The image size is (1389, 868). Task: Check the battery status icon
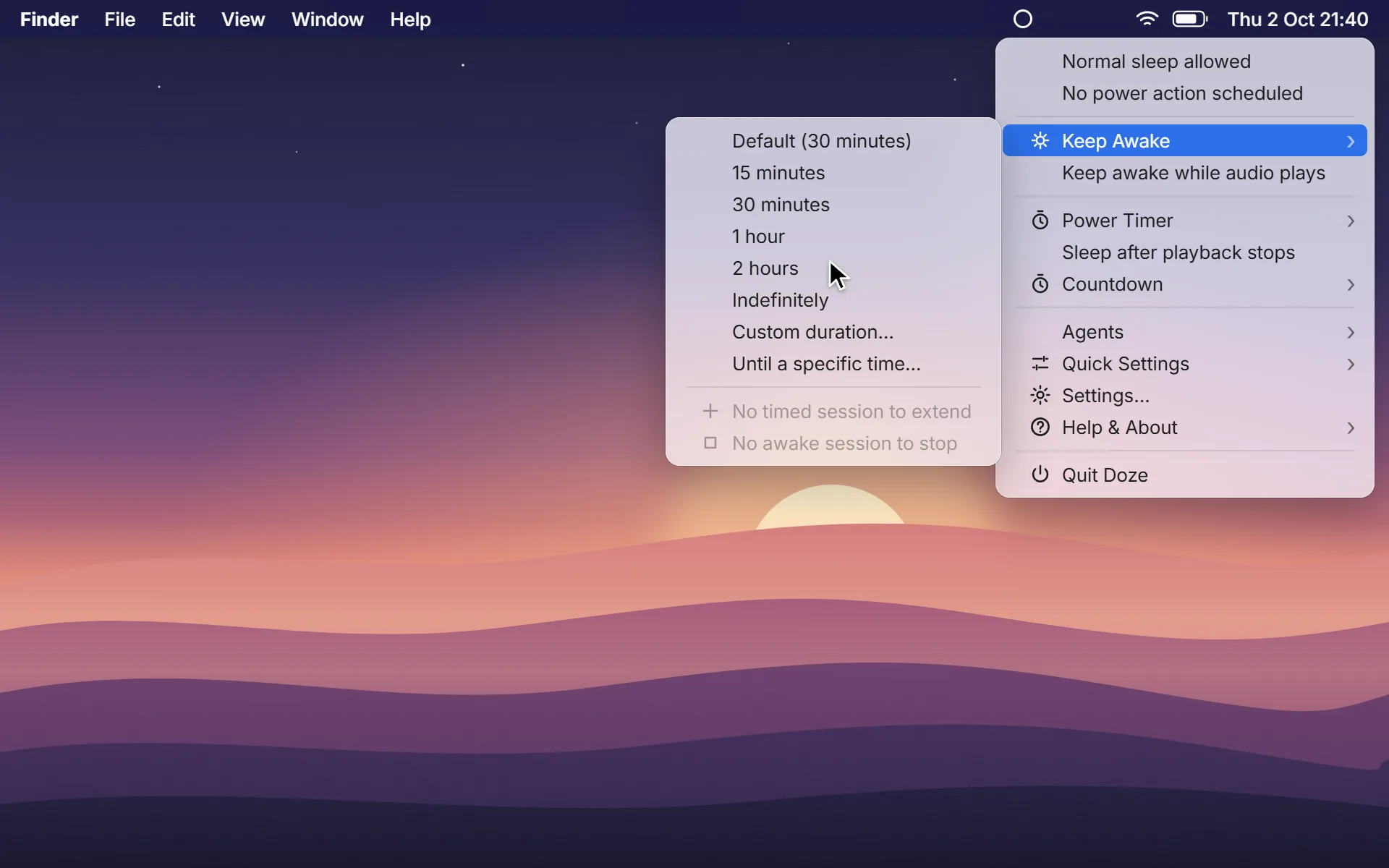1190,20
